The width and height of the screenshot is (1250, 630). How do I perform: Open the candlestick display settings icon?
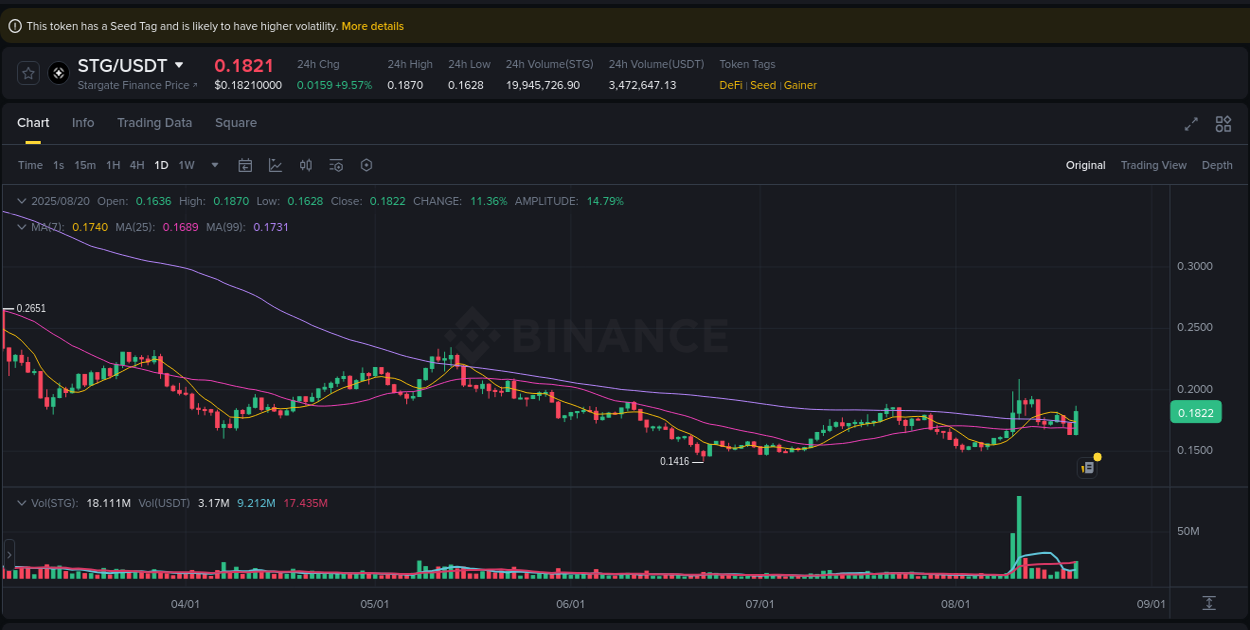coord(306,164)
